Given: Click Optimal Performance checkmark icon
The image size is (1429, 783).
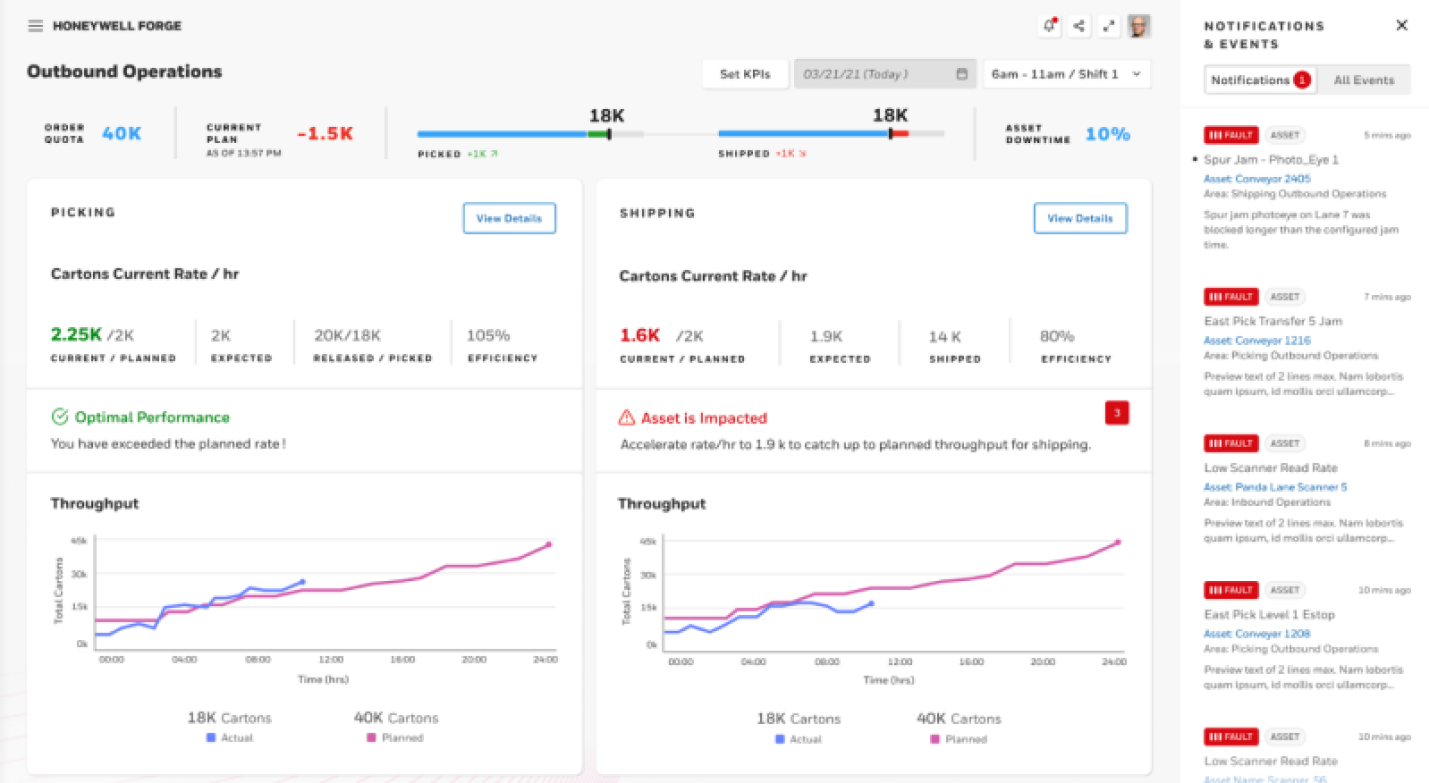Looking at the screenshot, I should coord(59,417).
